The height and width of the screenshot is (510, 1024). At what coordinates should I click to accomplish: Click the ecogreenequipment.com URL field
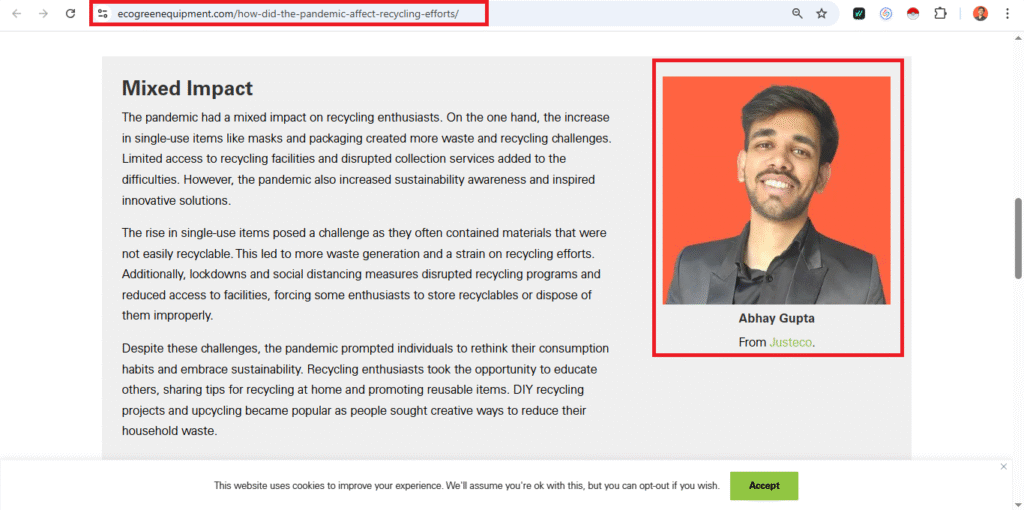coord(288,13)
